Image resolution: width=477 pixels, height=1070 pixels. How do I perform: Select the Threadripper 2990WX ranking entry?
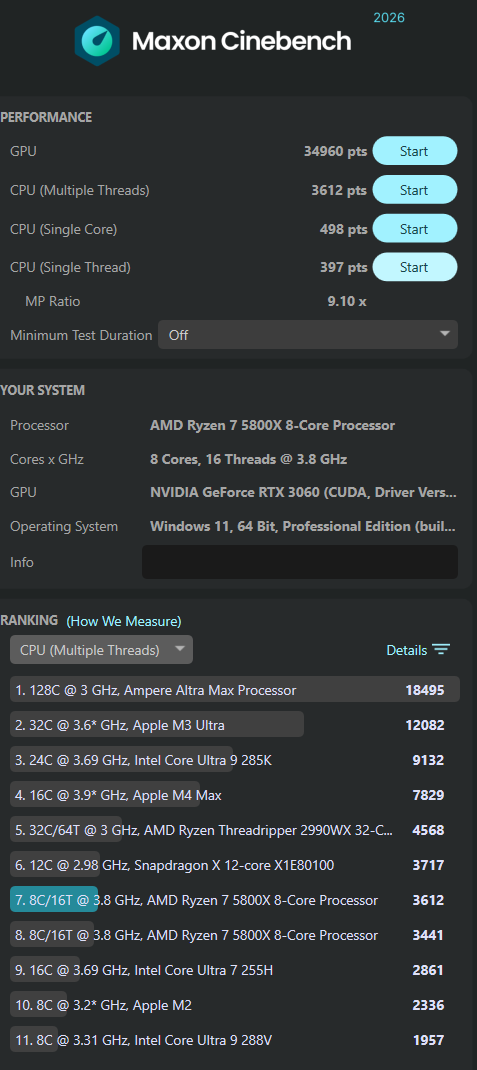pyautogui.click(x=235, y=830)
